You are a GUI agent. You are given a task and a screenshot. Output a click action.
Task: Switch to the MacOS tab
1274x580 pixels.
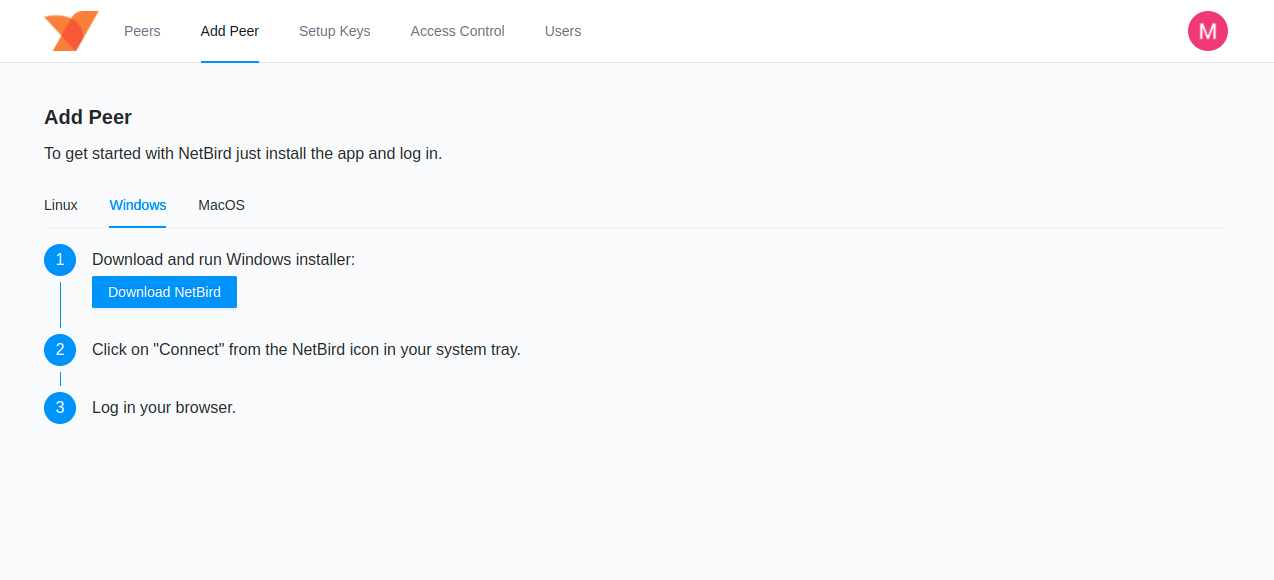(x=221, y=205)
